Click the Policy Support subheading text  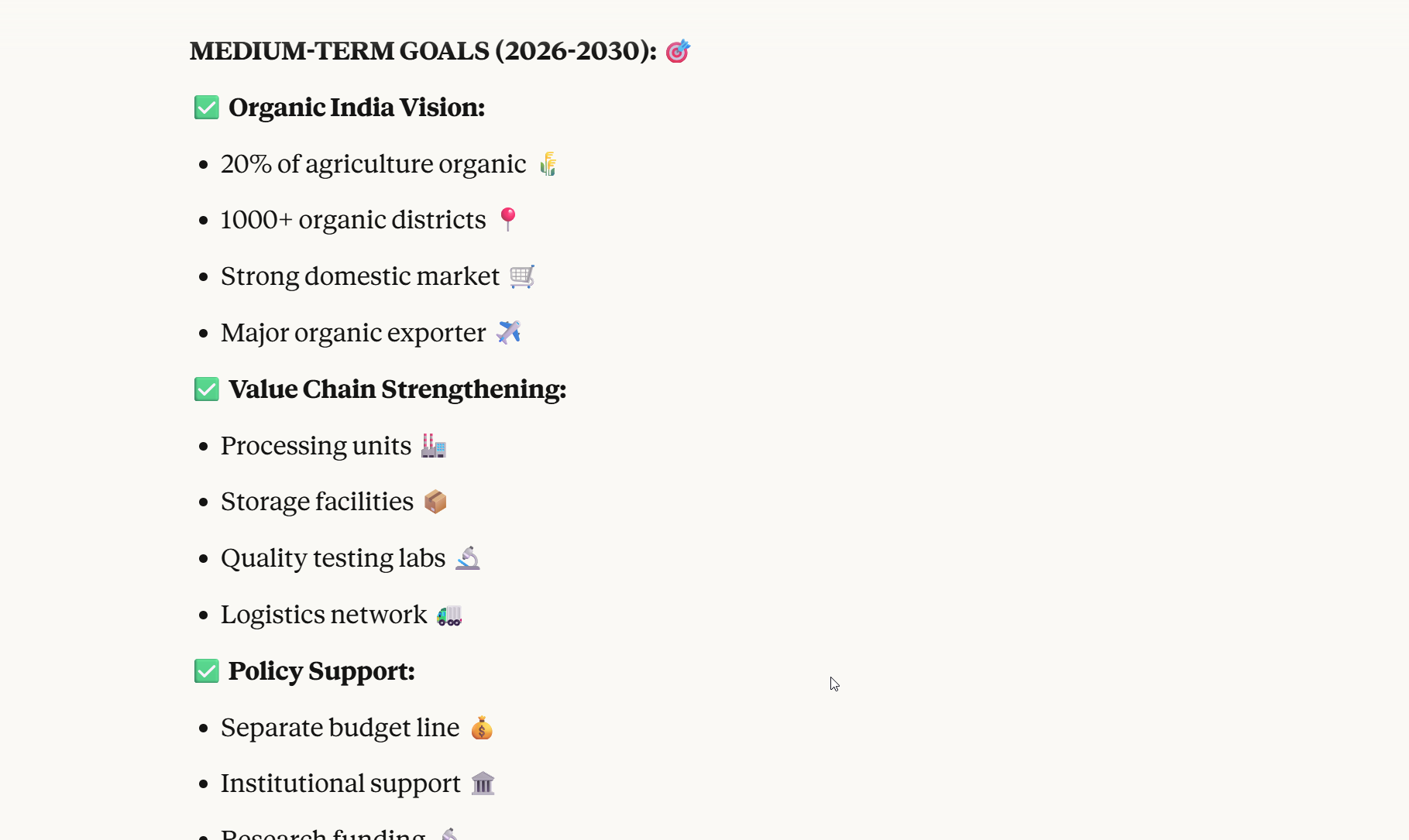[321, 671]
